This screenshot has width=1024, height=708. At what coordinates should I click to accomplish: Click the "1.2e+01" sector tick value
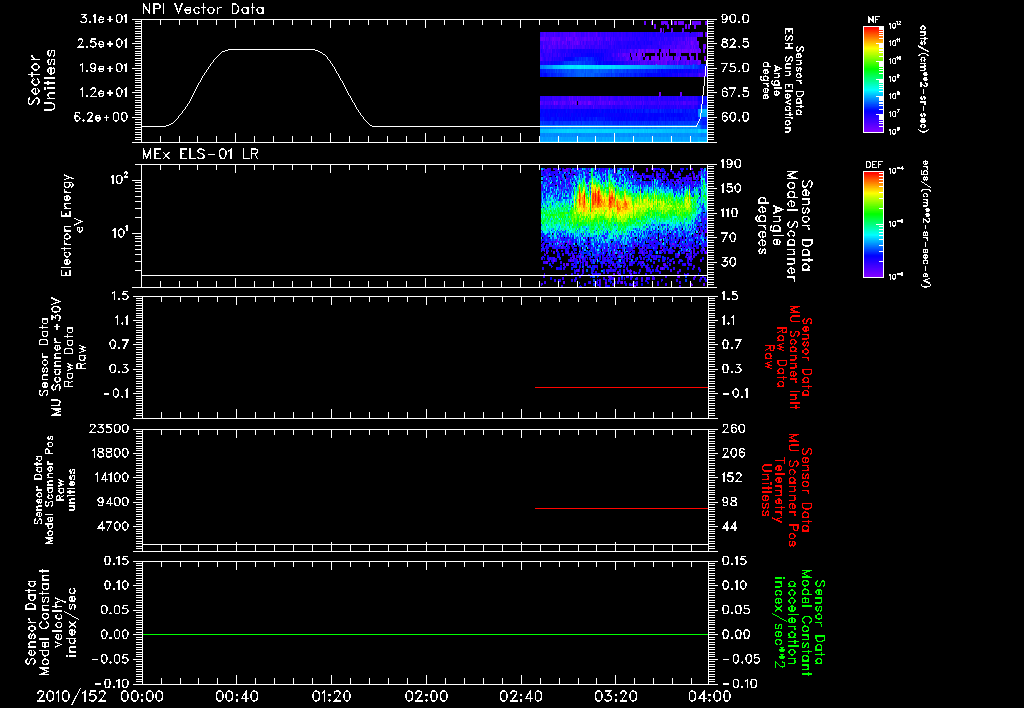[x=104, y=93]
